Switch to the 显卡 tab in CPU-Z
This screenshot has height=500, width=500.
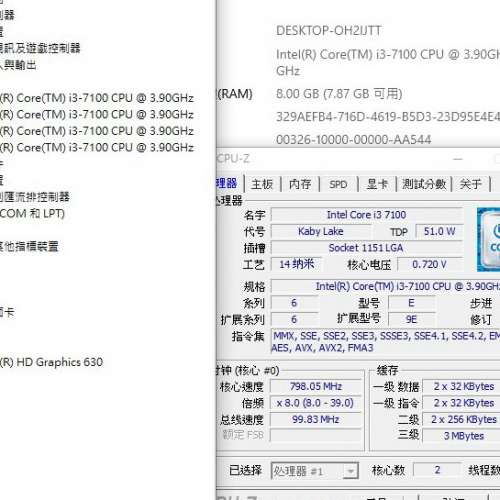[x=377, y=184]
